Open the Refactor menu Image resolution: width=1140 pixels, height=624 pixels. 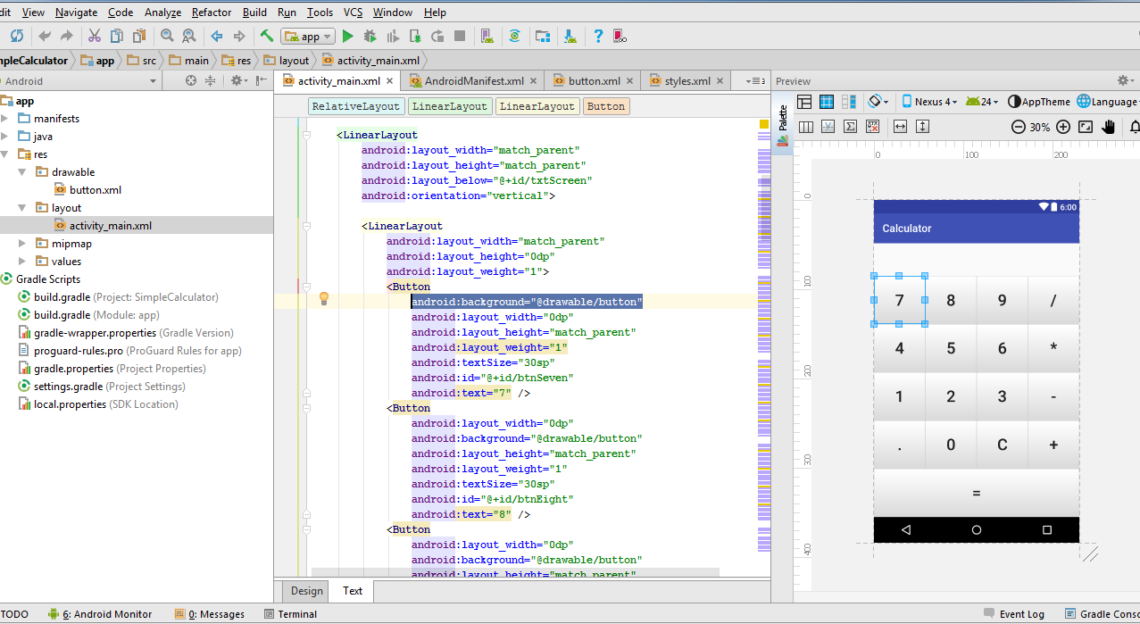pyautogui.click(x=211, y=12)
